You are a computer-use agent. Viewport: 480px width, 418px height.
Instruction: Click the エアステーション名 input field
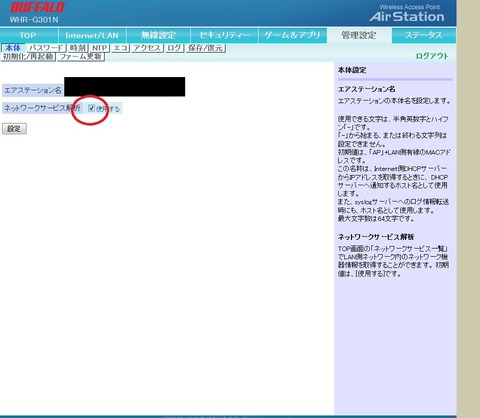125,87
